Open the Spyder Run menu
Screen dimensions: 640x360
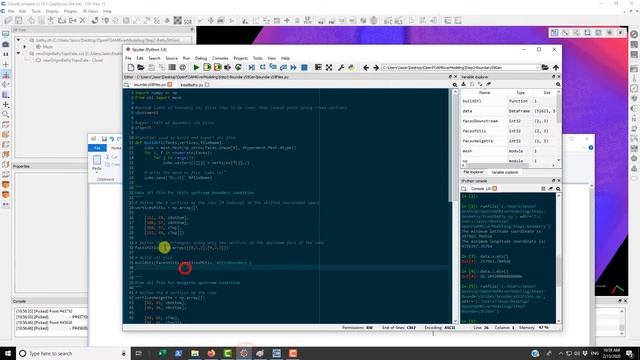(186, 58)
